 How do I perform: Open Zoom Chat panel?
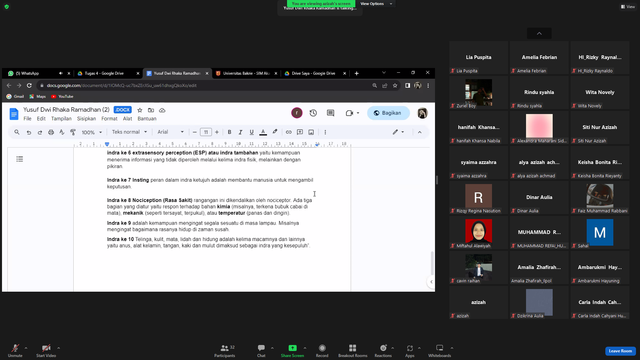[x=261, y=351]
